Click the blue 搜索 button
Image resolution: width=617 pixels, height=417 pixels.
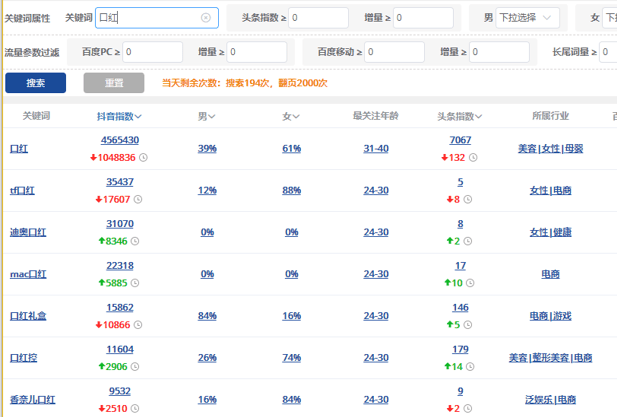35,83
